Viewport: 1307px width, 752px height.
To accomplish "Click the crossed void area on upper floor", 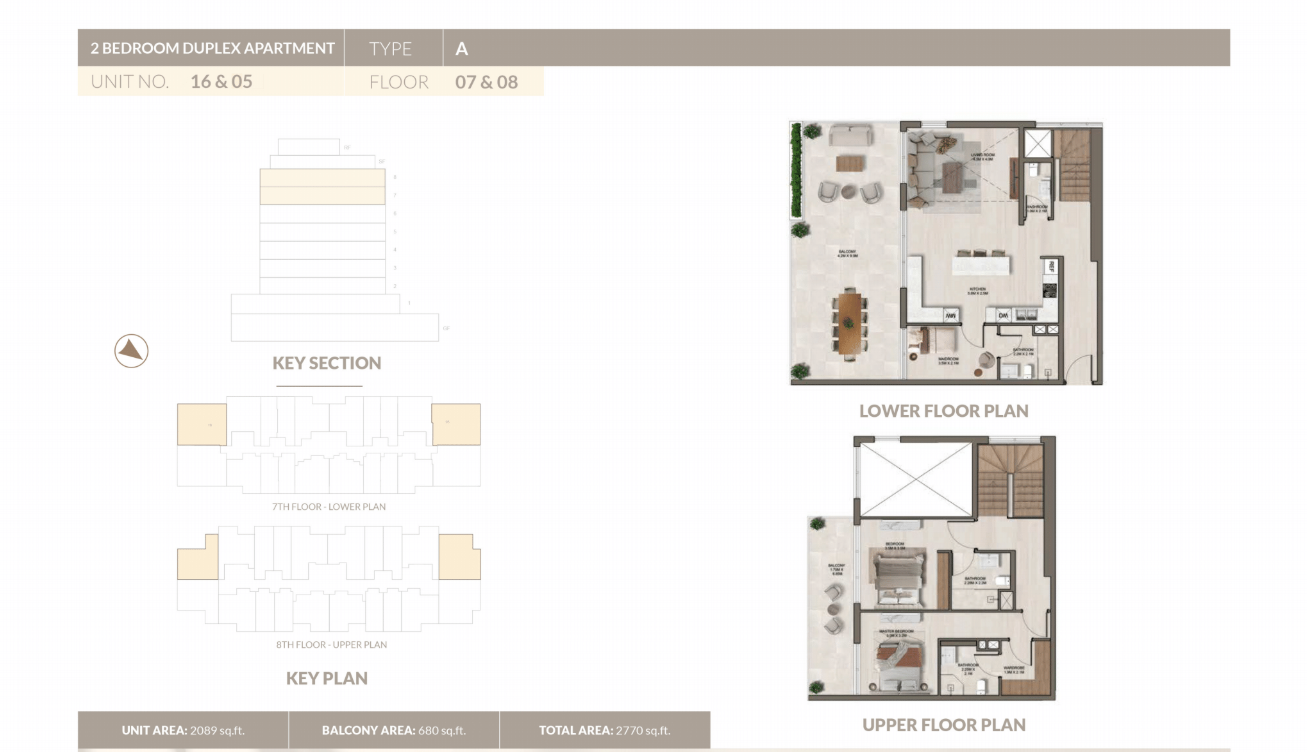I will (x=916, y=479).
